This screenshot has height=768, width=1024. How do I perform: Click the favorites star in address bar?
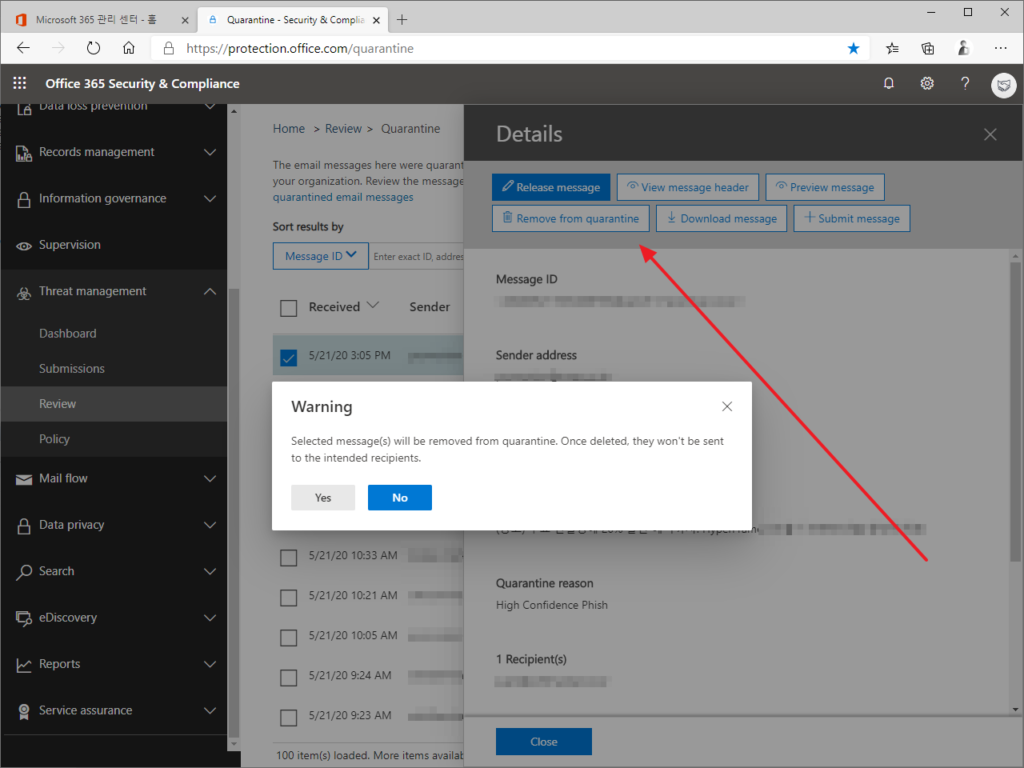click(x=852, y=47)
